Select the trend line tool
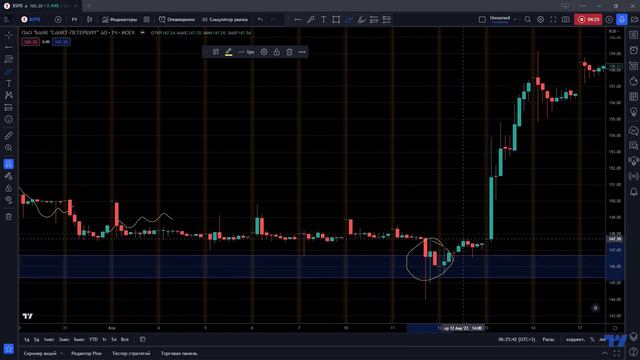The image size is (640, 360). point(9,47)
